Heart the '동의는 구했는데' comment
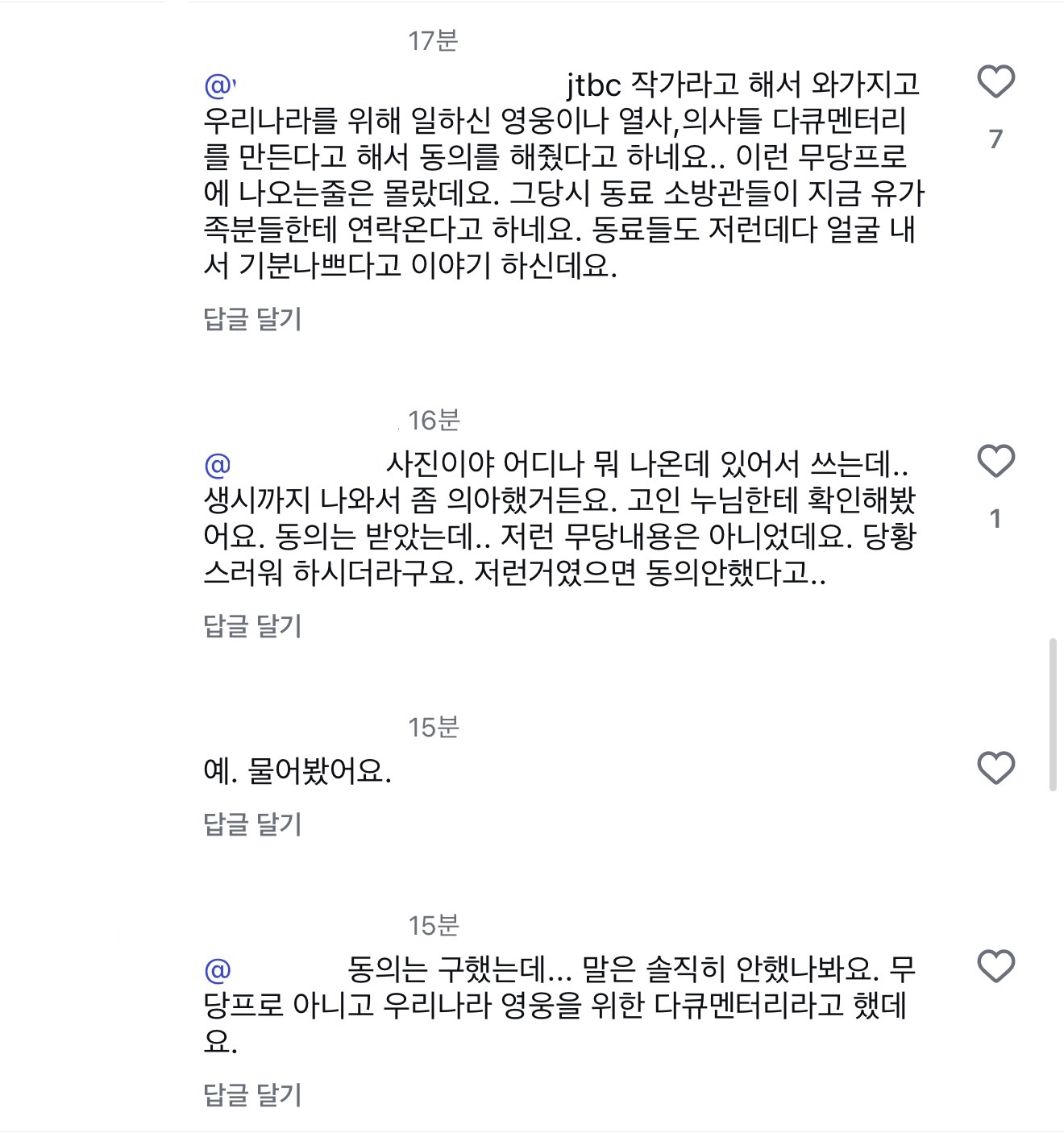Image resolution: width=1064 pixels, height=1137 pixels. pos(995,966)
